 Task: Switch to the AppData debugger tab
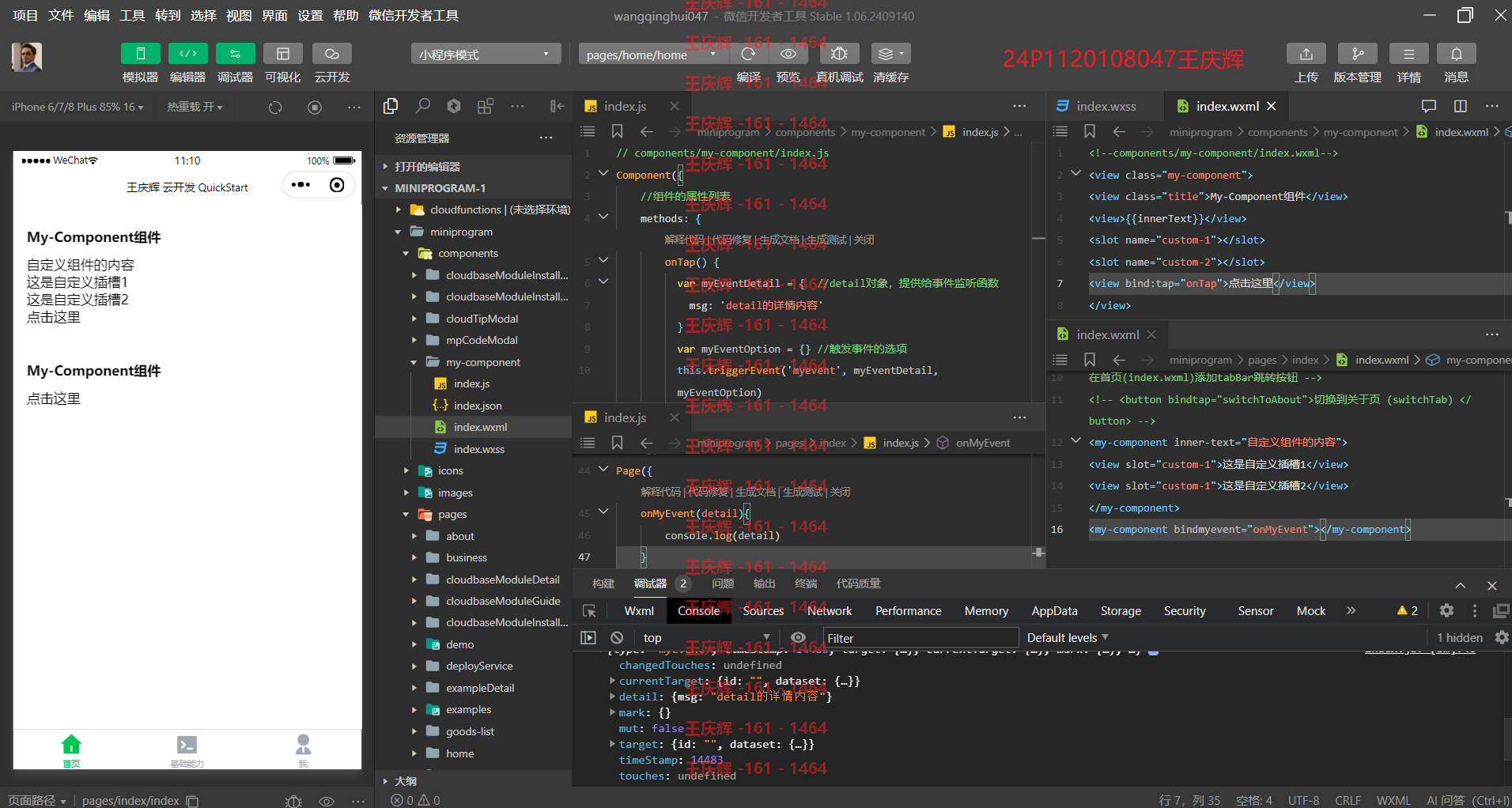[1054, 611]
